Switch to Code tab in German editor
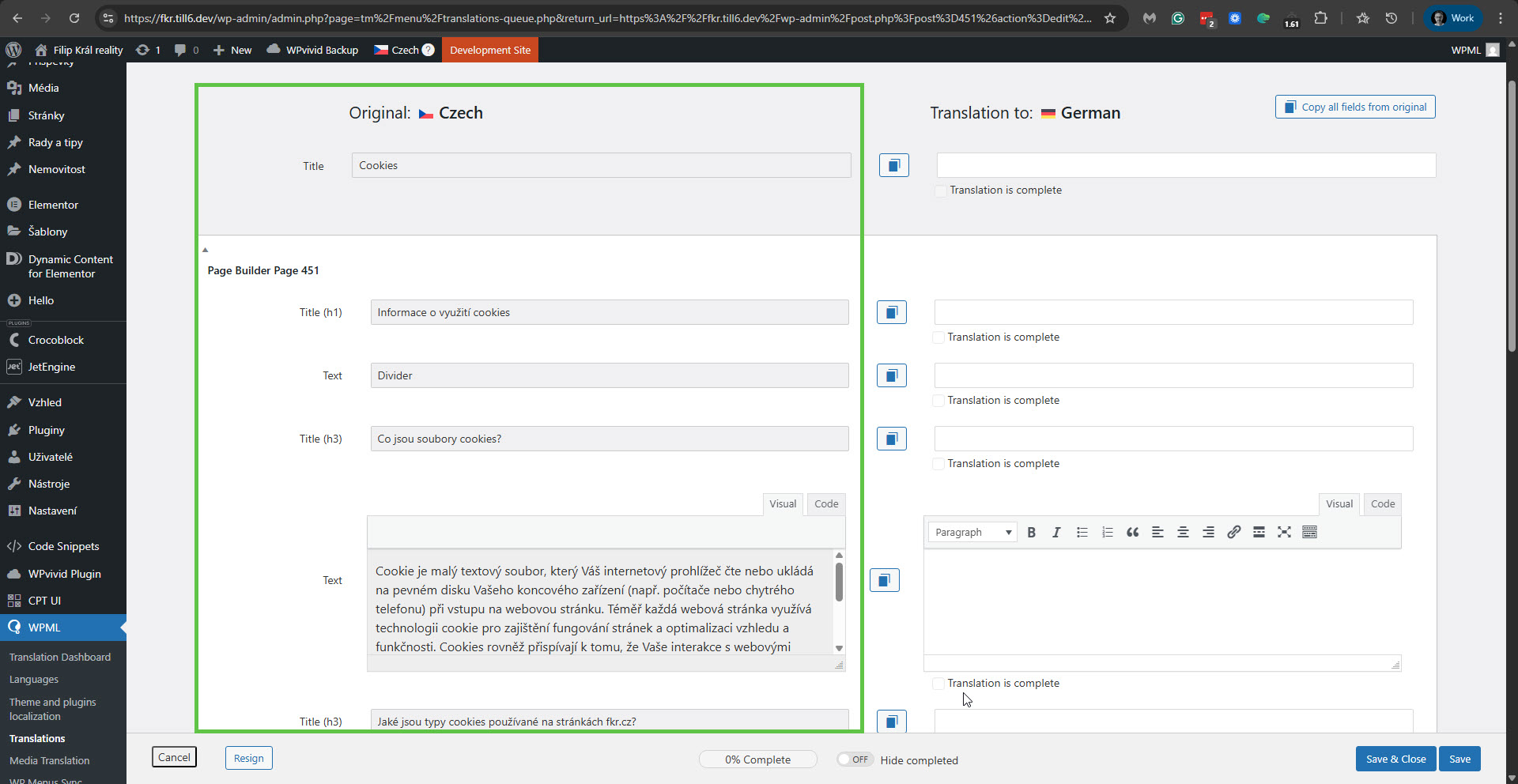 [x=1382, y=504]
